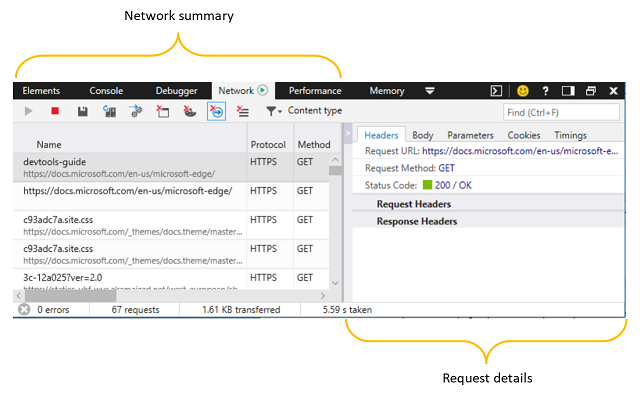640x396 pixels.
Task: Switch to the Elements tab
Action: (x=41, y=91)
